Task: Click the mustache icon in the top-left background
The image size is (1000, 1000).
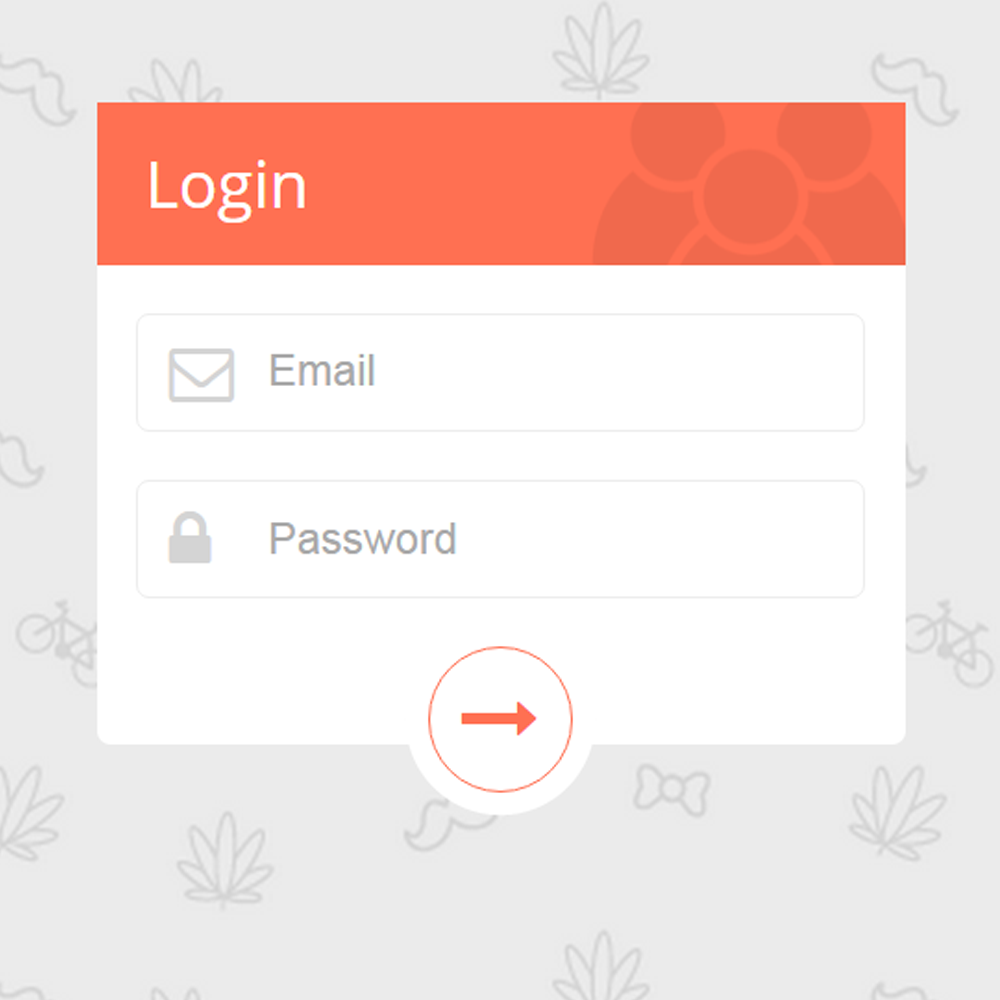Action: (x=37, y=89)
